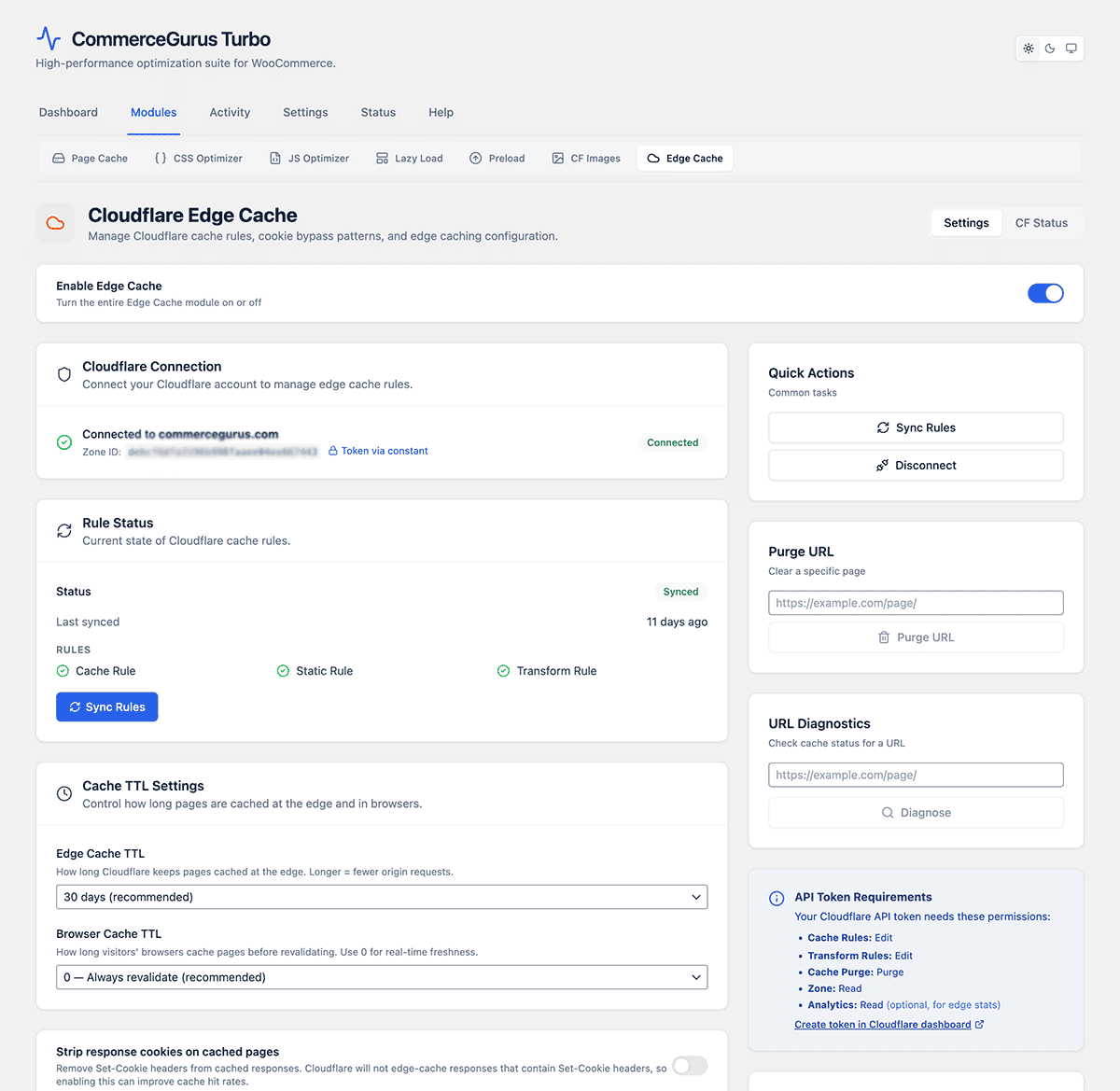
Task: Select the Edge Cache module tab
Action: (x=685, y=159)
